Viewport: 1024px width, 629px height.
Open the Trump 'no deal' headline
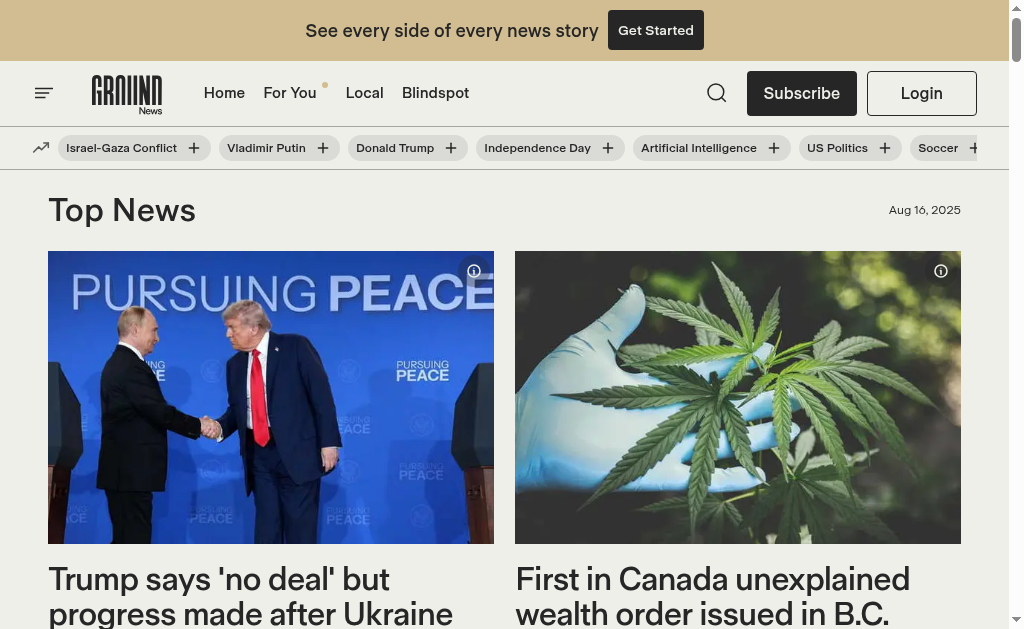251,596
